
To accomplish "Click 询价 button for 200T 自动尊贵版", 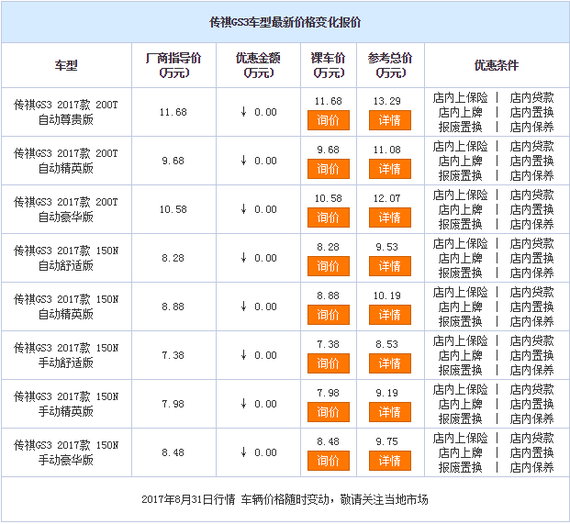I will point(328,120).
